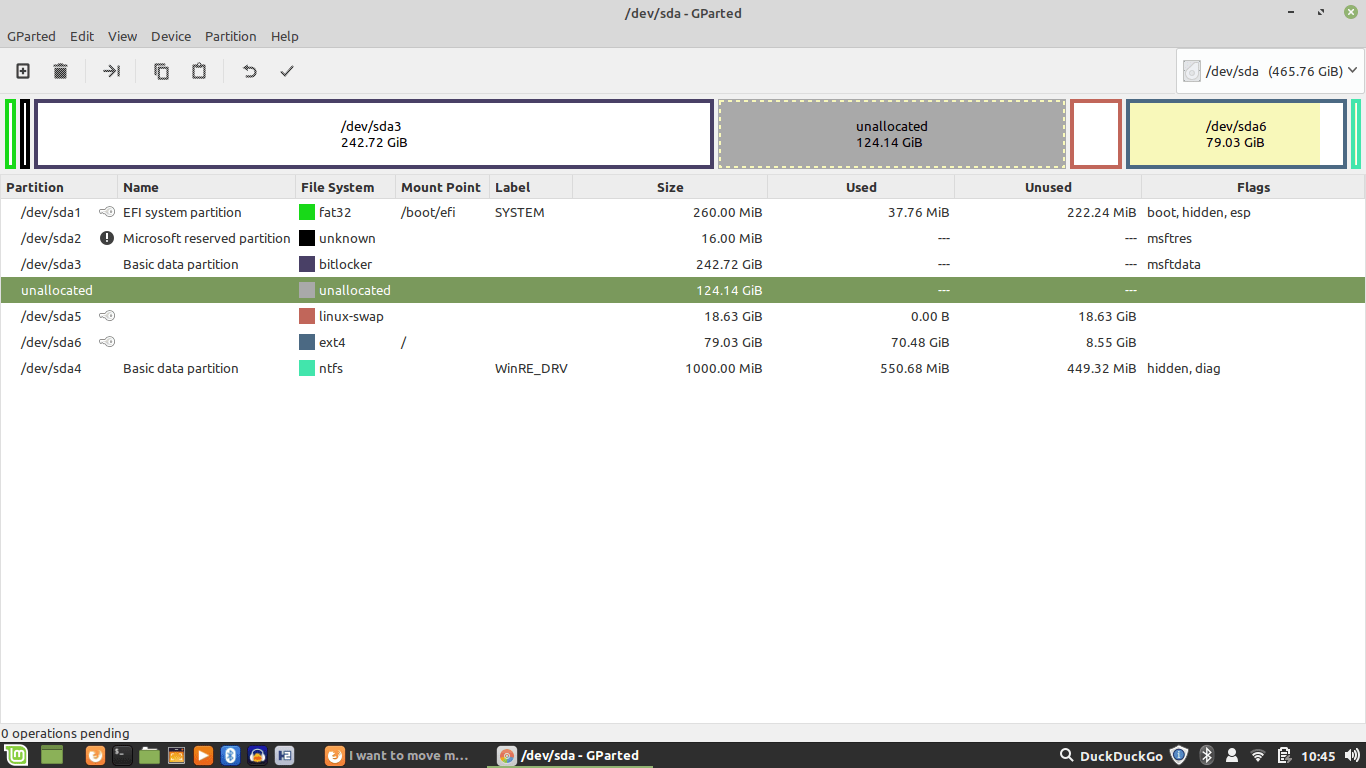Click the ntfs color swatch
Image resolution: width=1366 pixels, height=768 pixels.
307,368
